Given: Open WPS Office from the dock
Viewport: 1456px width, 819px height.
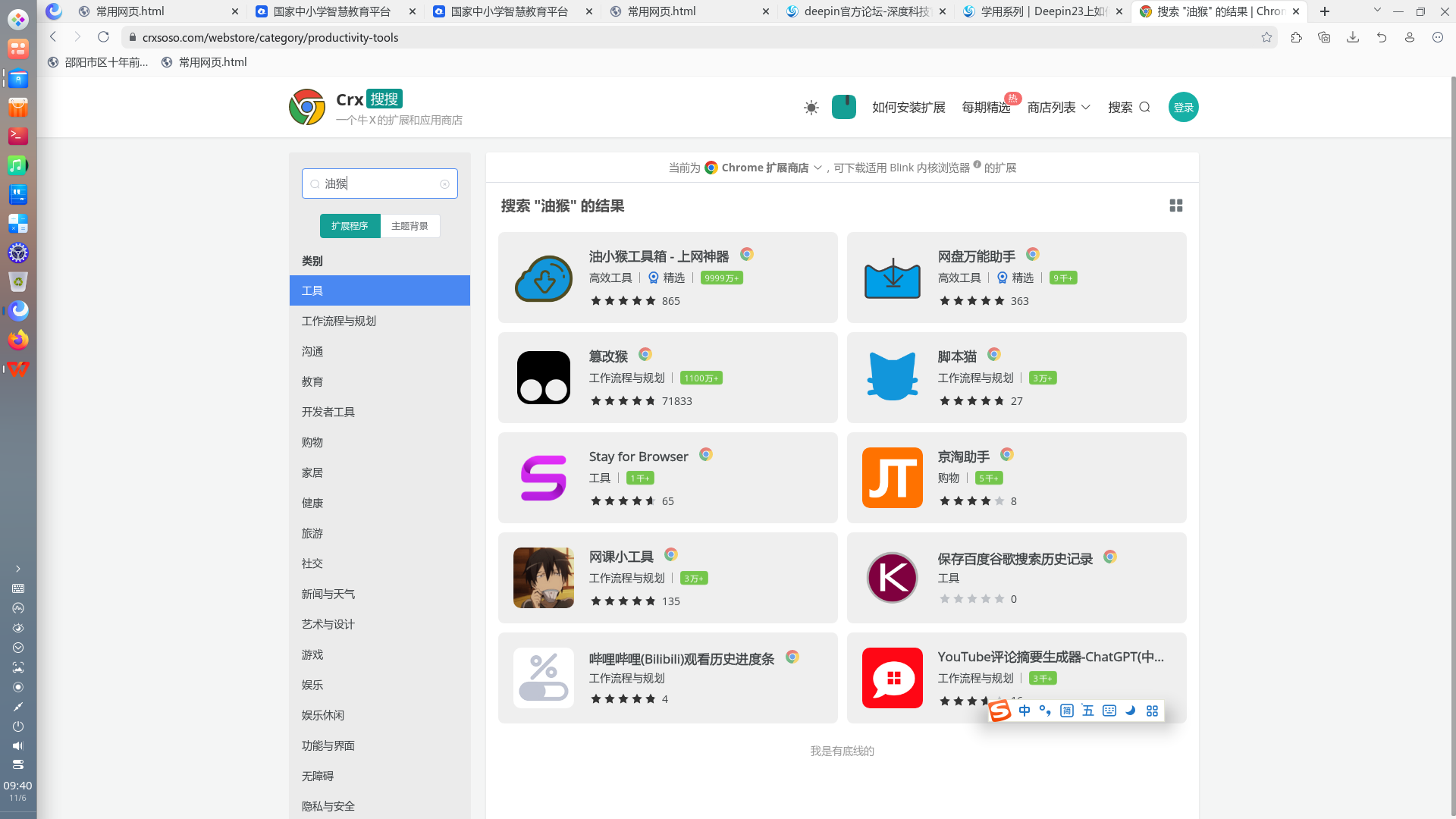Looking at the screenshot, I should tap(18, 369).
